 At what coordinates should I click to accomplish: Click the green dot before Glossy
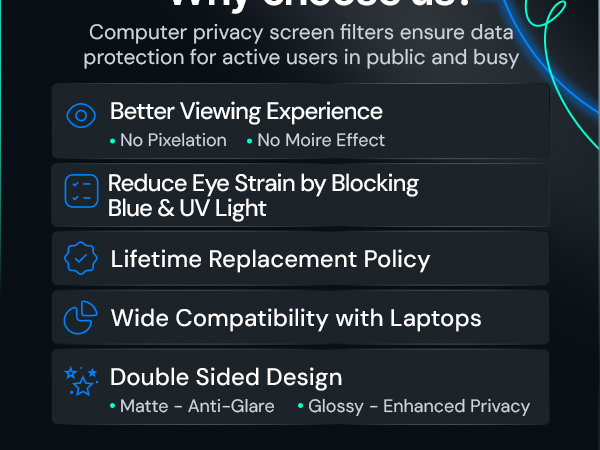(300, 406)
